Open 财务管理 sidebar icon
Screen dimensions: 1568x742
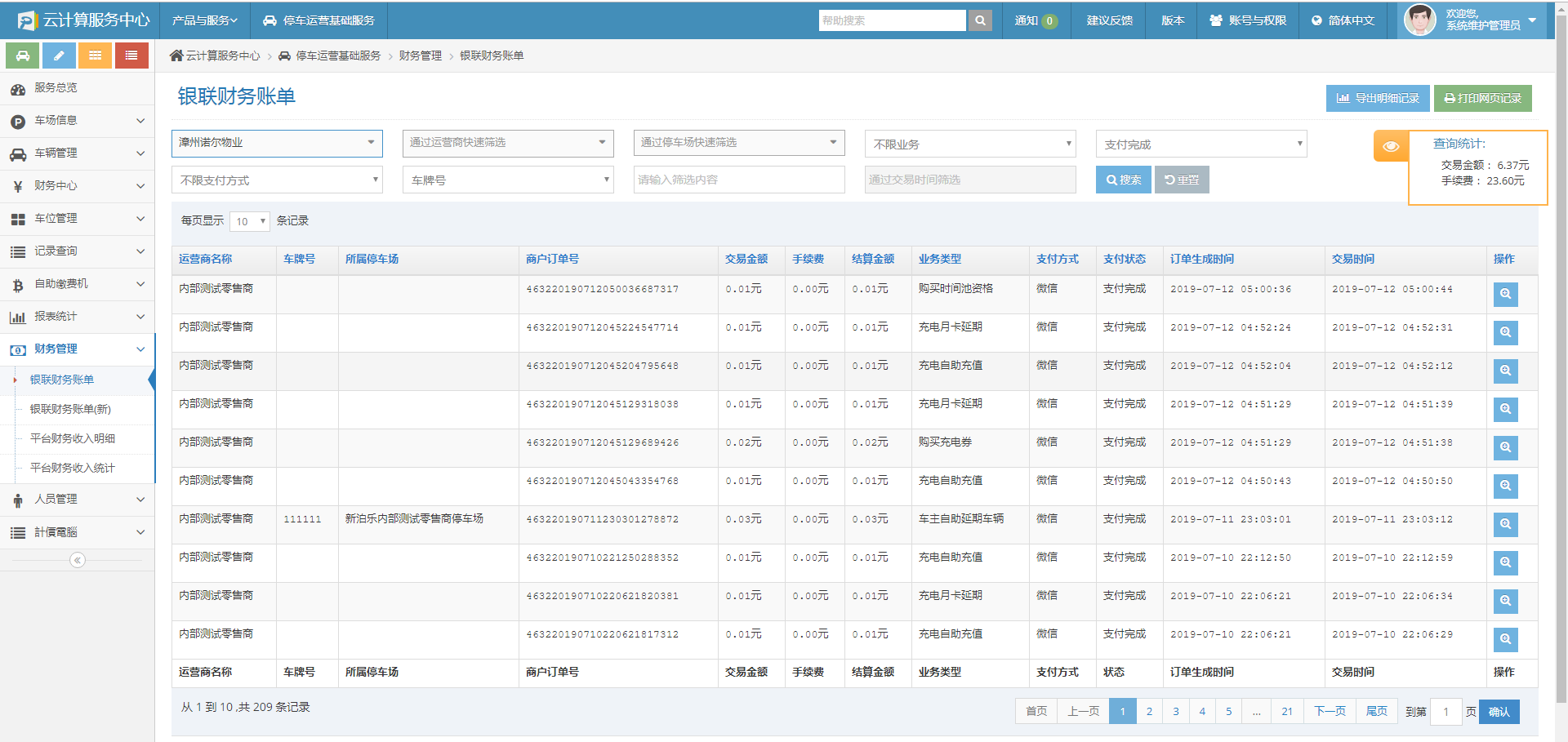[x=17, y=349]
